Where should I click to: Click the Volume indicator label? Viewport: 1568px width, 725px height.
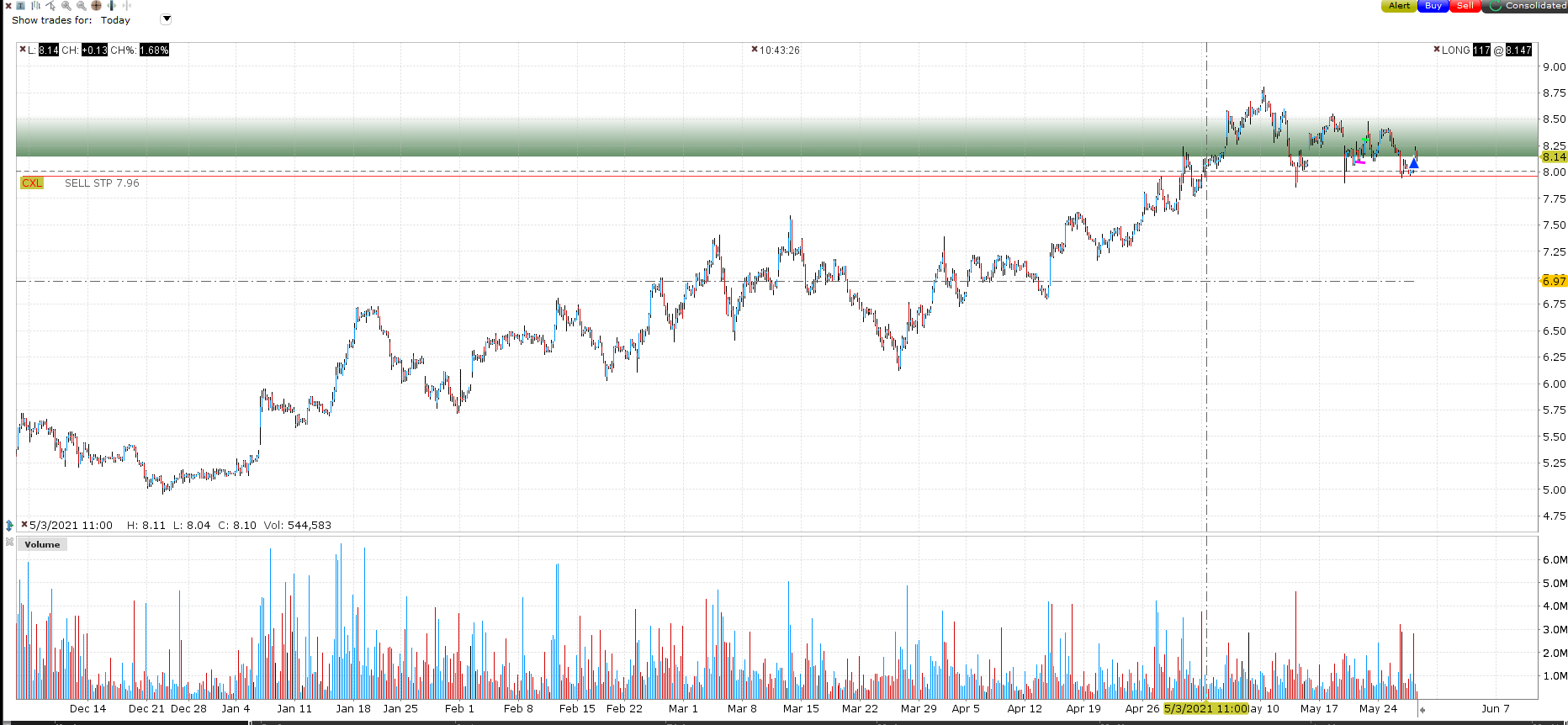42,544
